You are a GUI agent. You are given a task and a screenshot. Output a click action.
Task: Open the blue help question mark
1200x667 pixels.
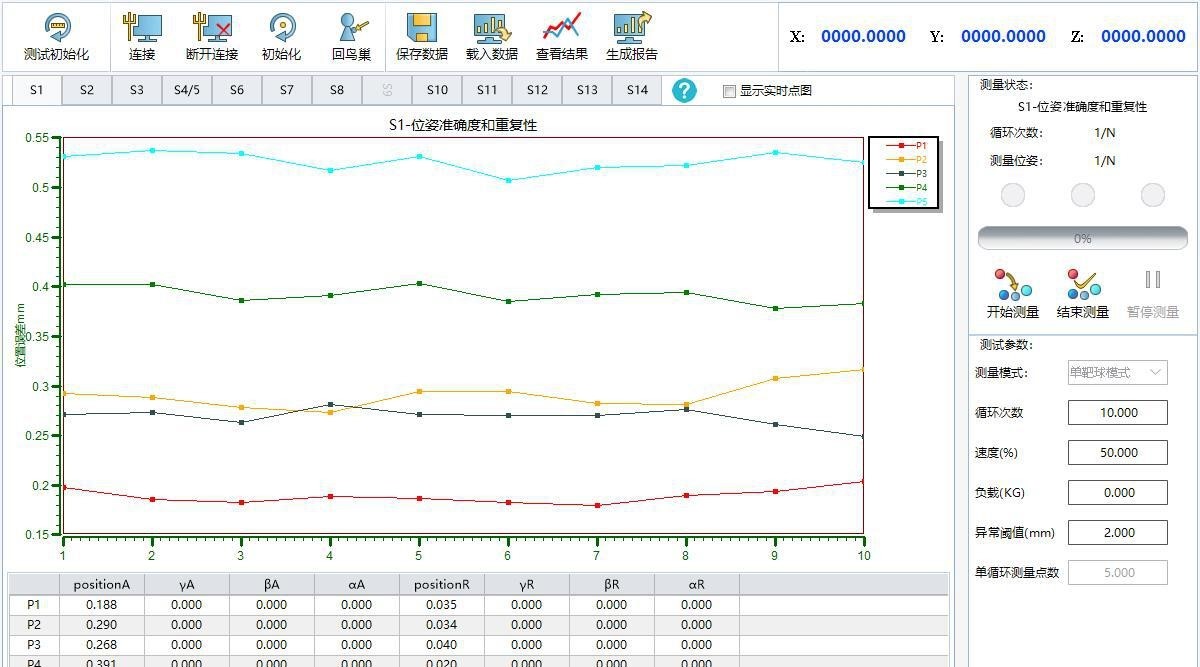tap(684, 90)
